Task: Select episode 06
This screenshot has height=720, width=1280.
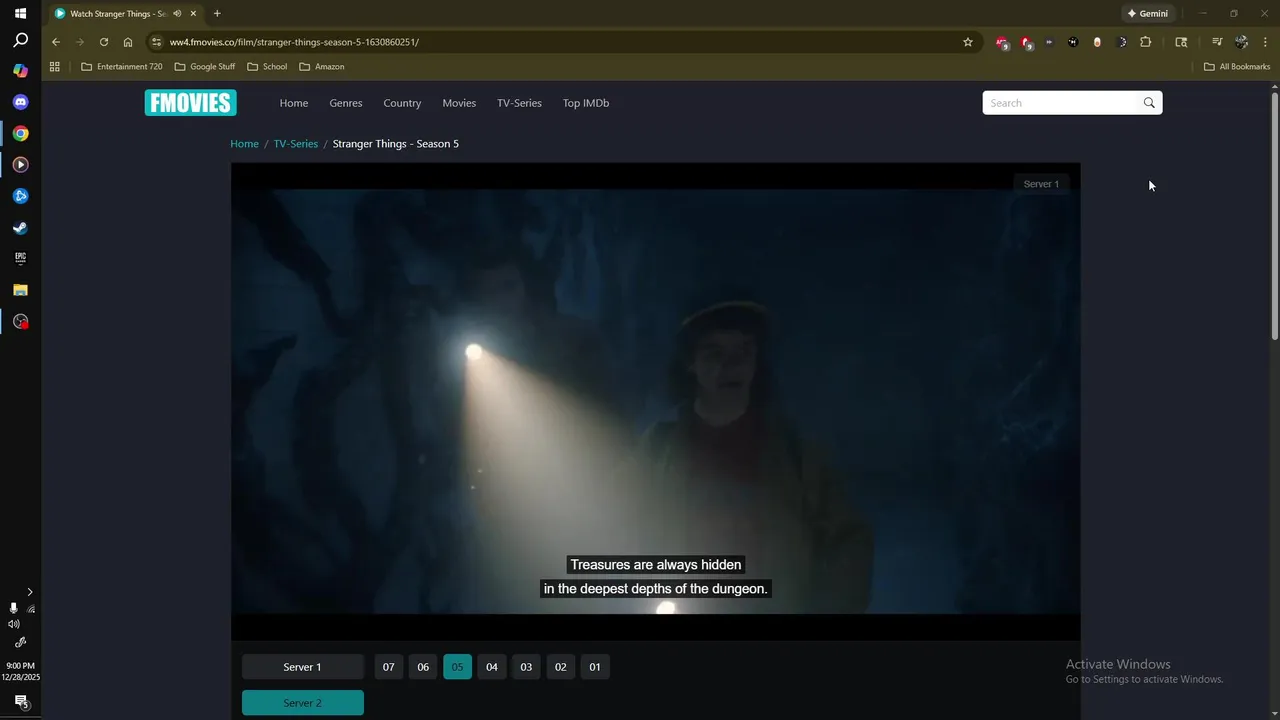Action: [x=423, y=667]
